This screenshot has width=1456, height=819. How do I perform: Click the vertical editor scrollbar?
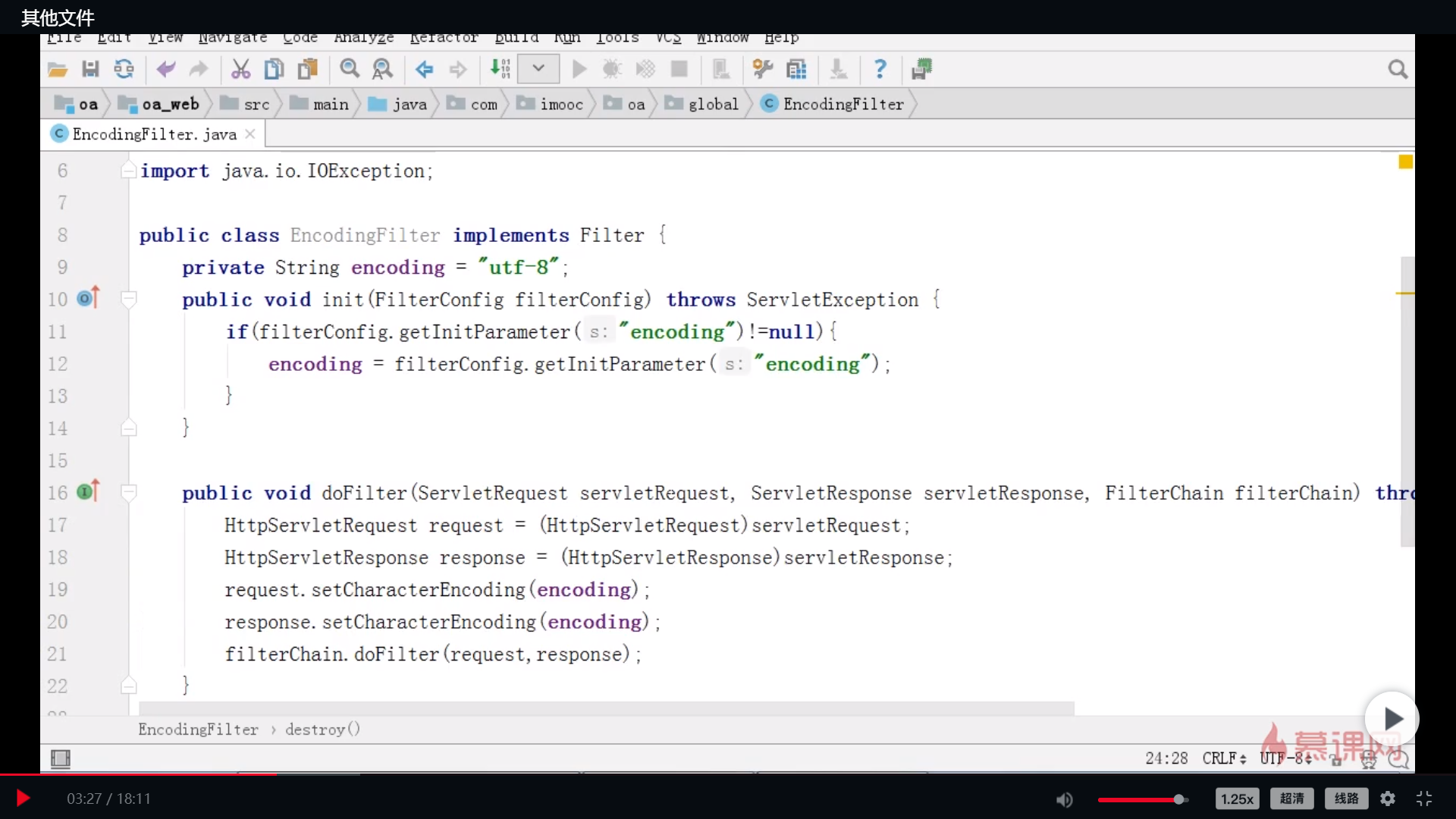tap(1407, 402)
